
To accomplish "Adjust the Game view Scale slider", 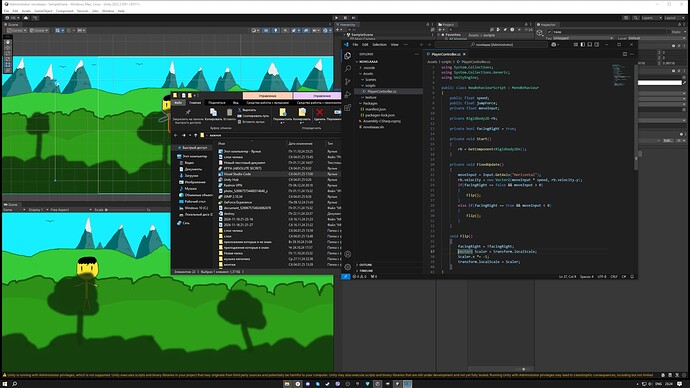I will pyautogui.click(x=125, y=210).
